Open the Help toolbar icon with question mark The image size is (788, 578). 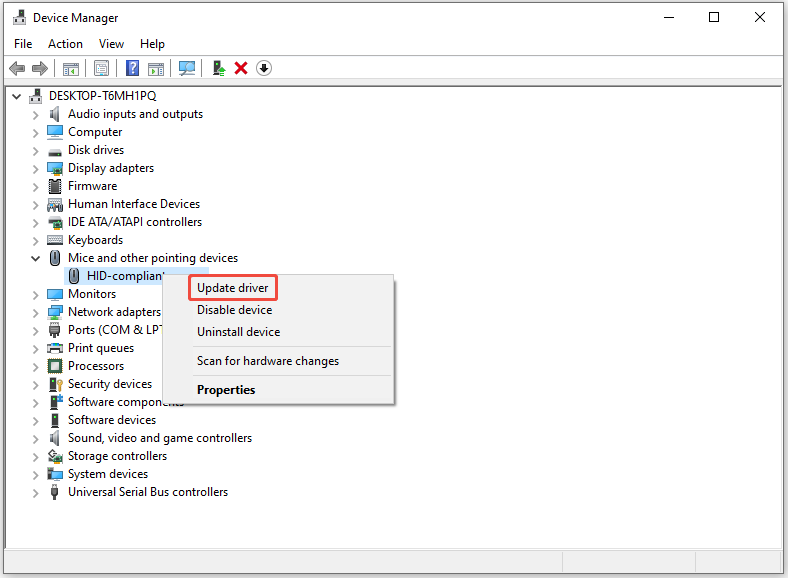132,68
